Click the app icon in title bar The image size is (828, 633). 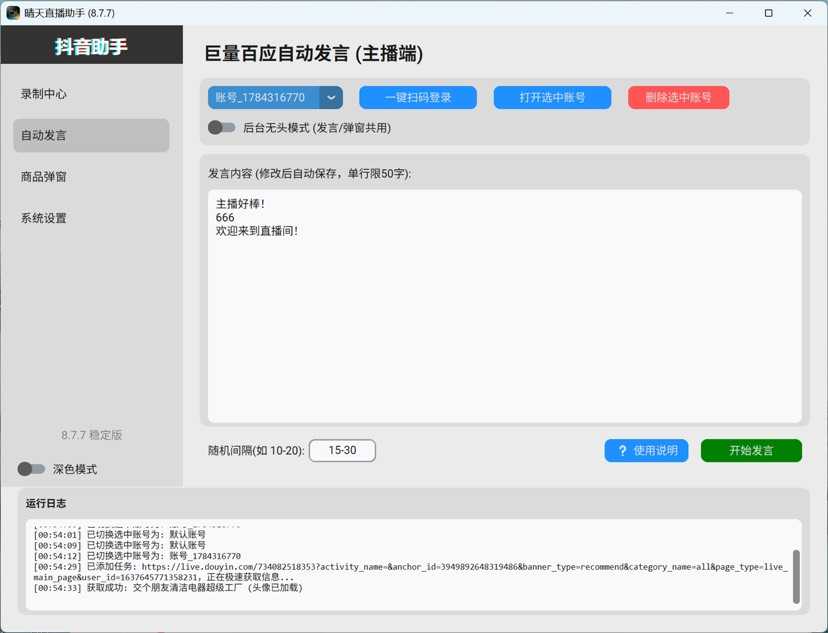coord(13,13)
